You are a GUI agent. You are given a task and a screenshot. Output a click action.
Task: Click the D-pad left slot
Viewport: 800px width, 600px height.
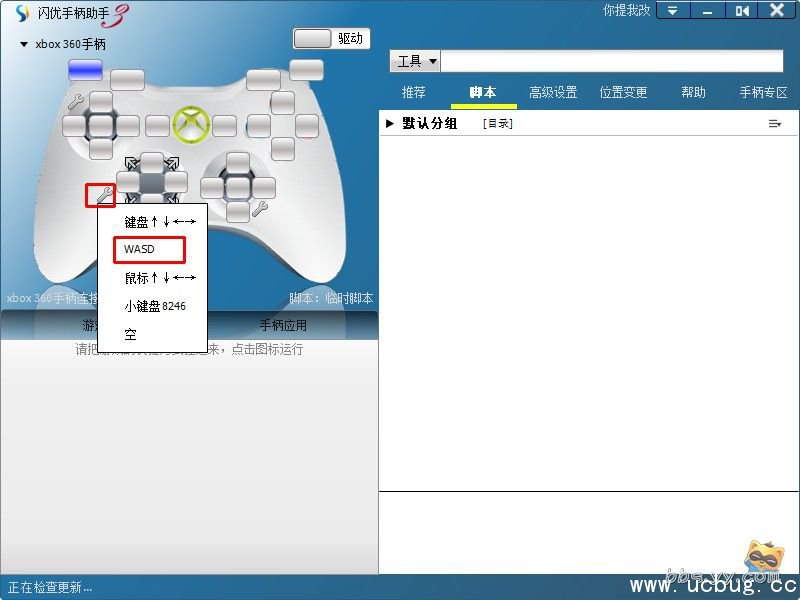point(128,182)
